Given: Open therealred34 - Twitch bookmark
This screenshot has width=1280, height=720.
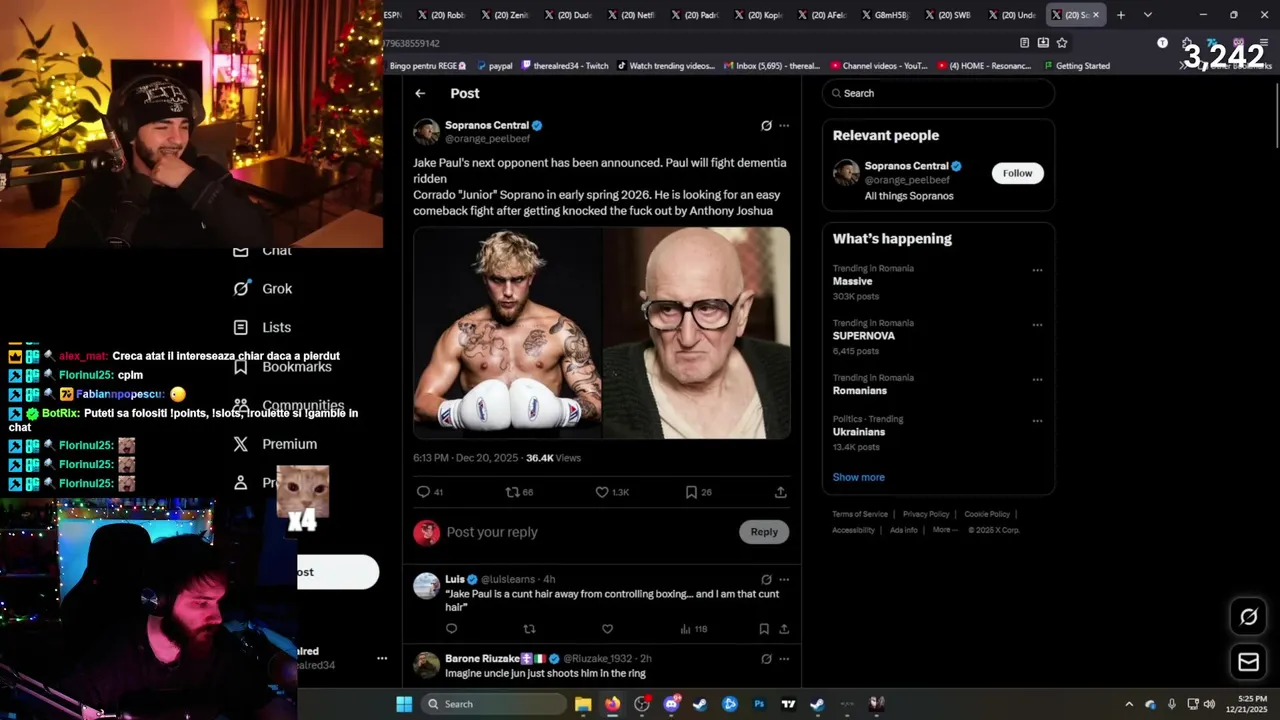Looking at the screenshot, I should click(x=565, y=66).
